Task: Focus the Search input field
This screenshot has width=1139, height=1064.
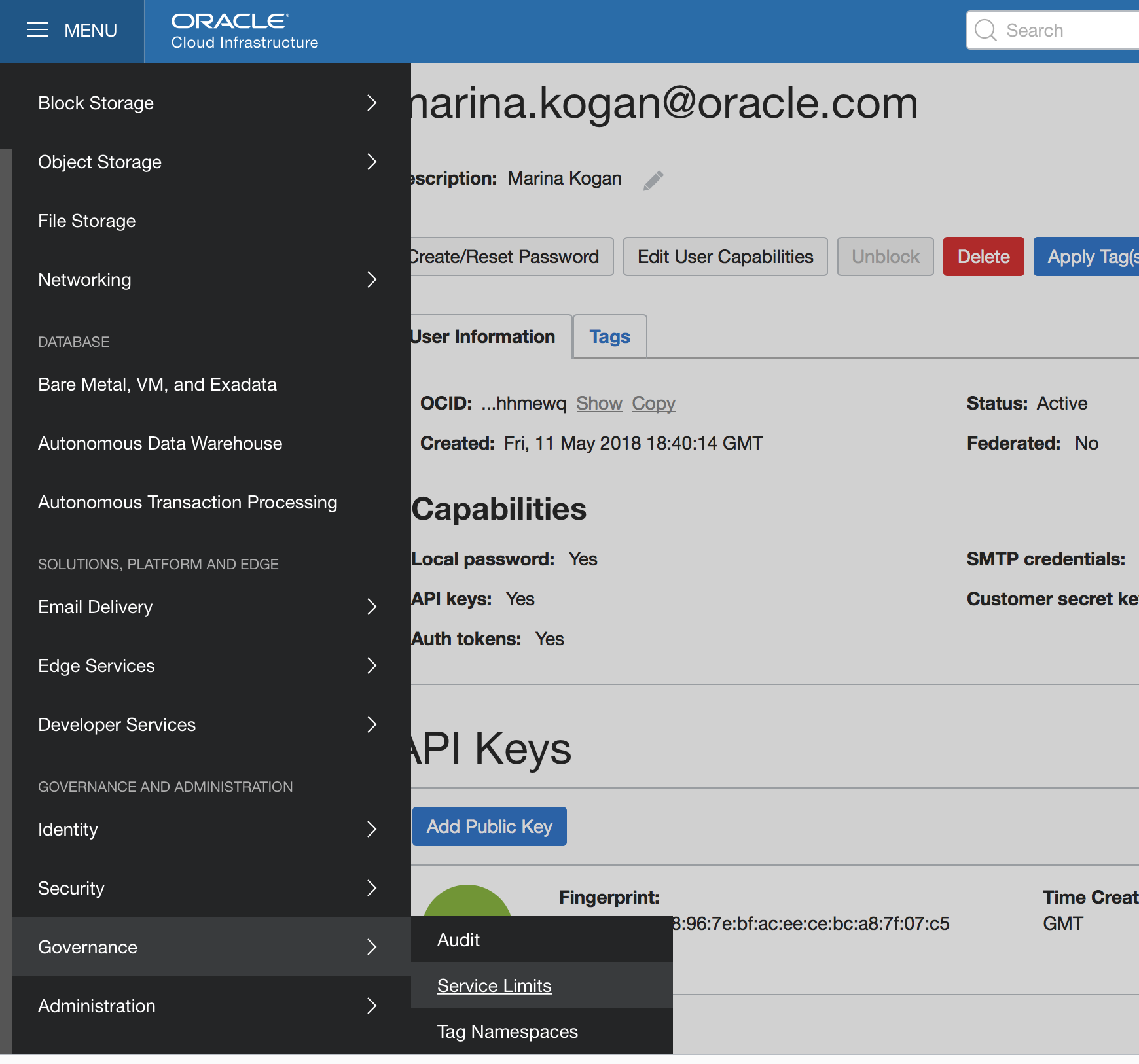Action: coord(1053,30)
